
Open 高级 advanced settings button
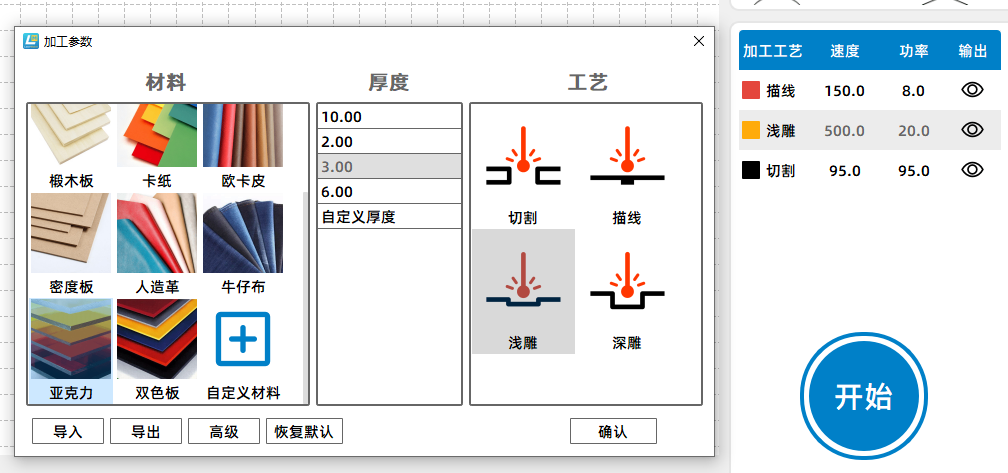pyautogui.click(x=224, y=431)
